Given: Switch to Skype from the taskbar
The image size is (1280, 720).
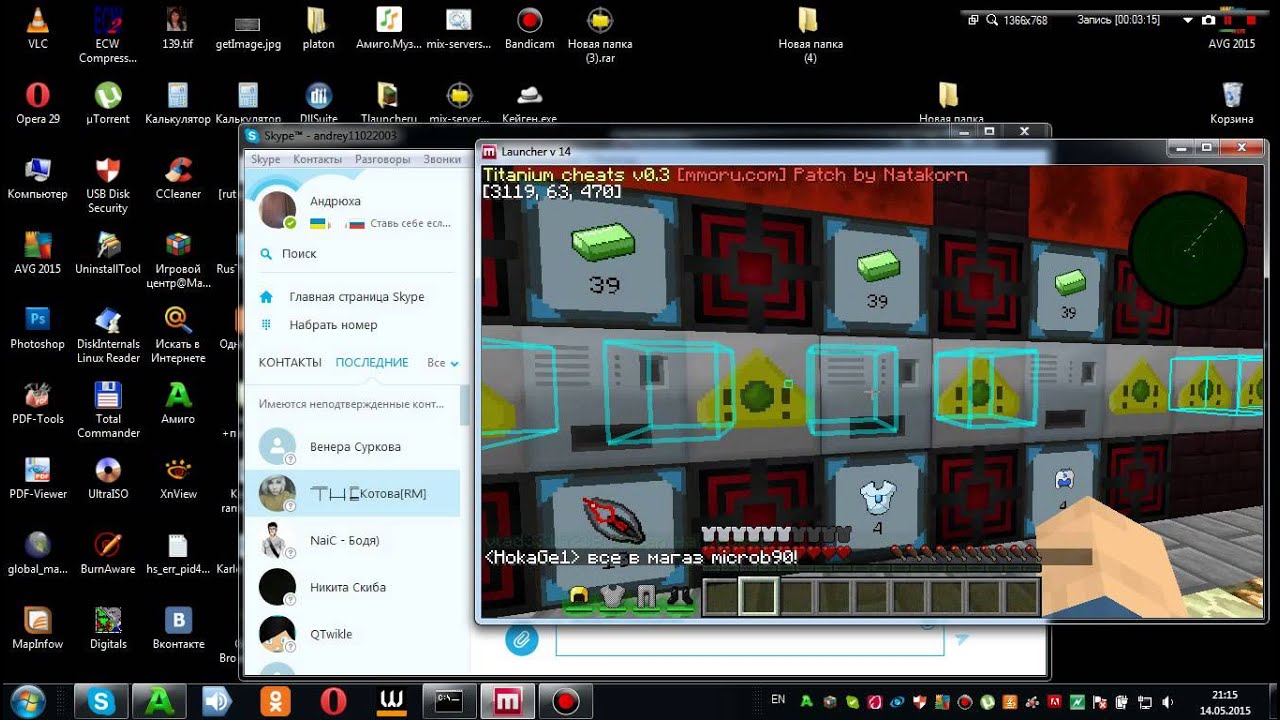Looking at the screenshot, I should [102, 701].
